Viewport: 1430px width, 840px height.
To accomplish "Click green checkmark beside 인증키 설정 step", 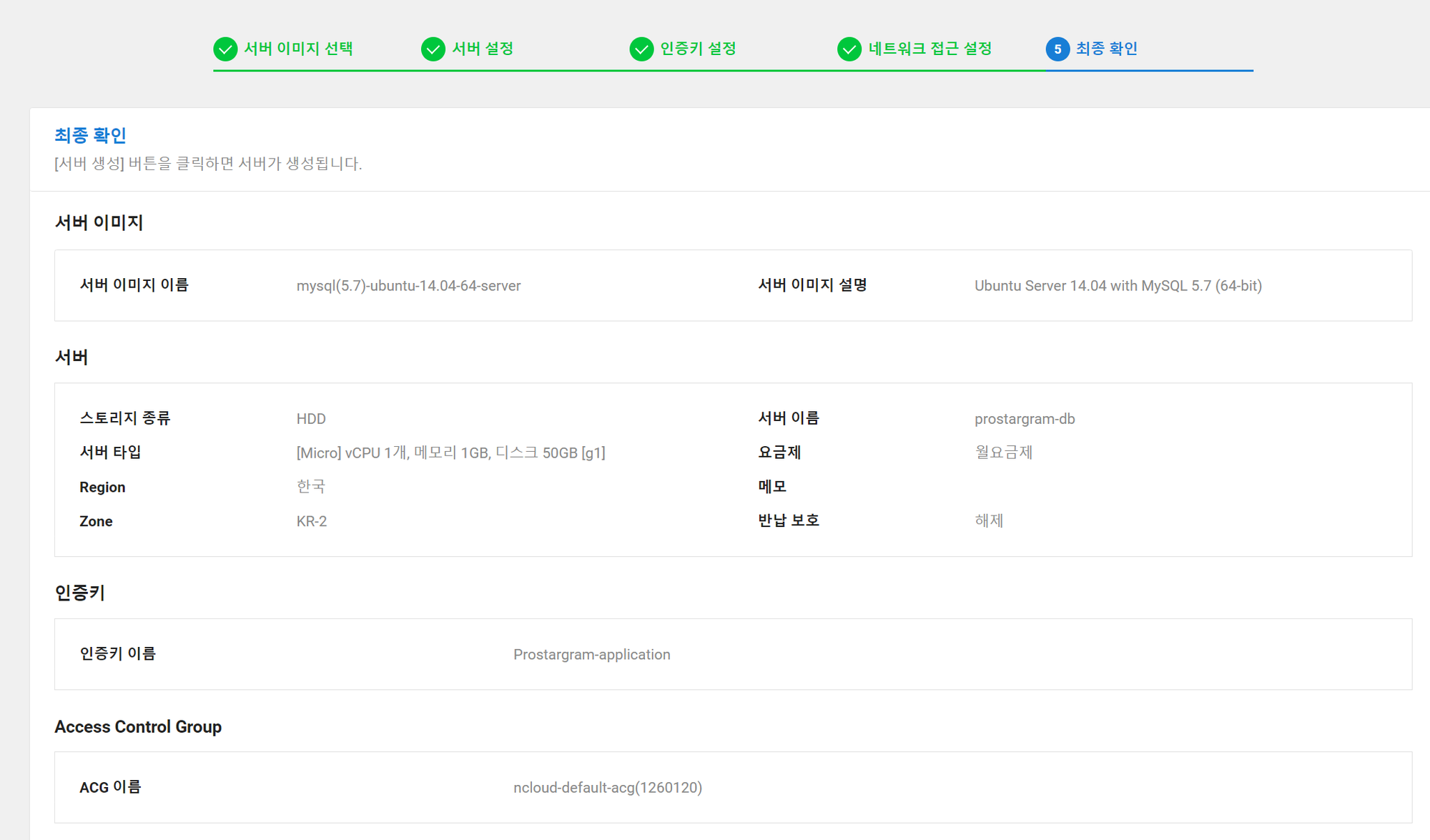I will pos(641,49).
